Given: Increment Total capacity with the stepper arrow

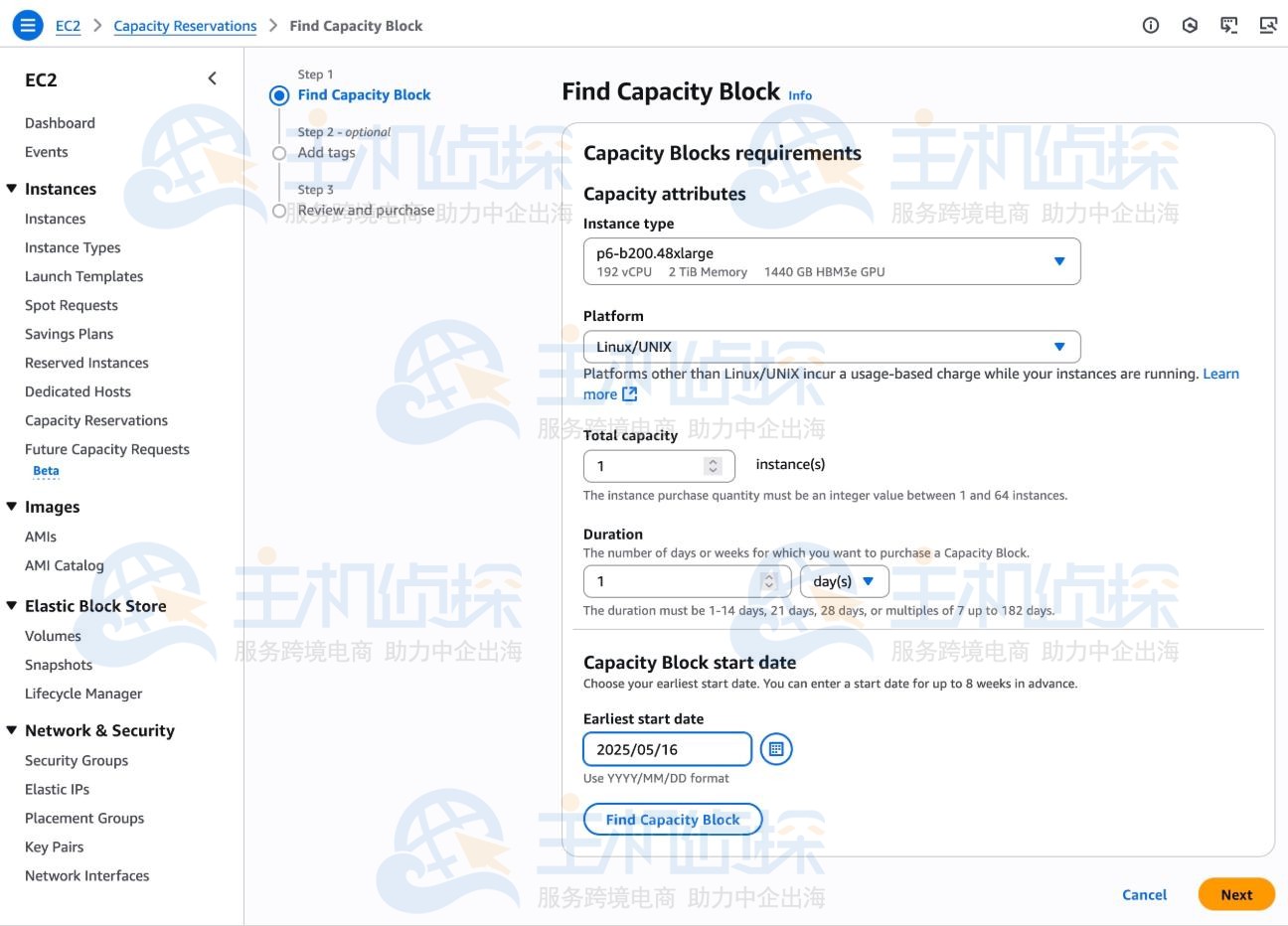Looking at the screenshot, I should [712, 460].
